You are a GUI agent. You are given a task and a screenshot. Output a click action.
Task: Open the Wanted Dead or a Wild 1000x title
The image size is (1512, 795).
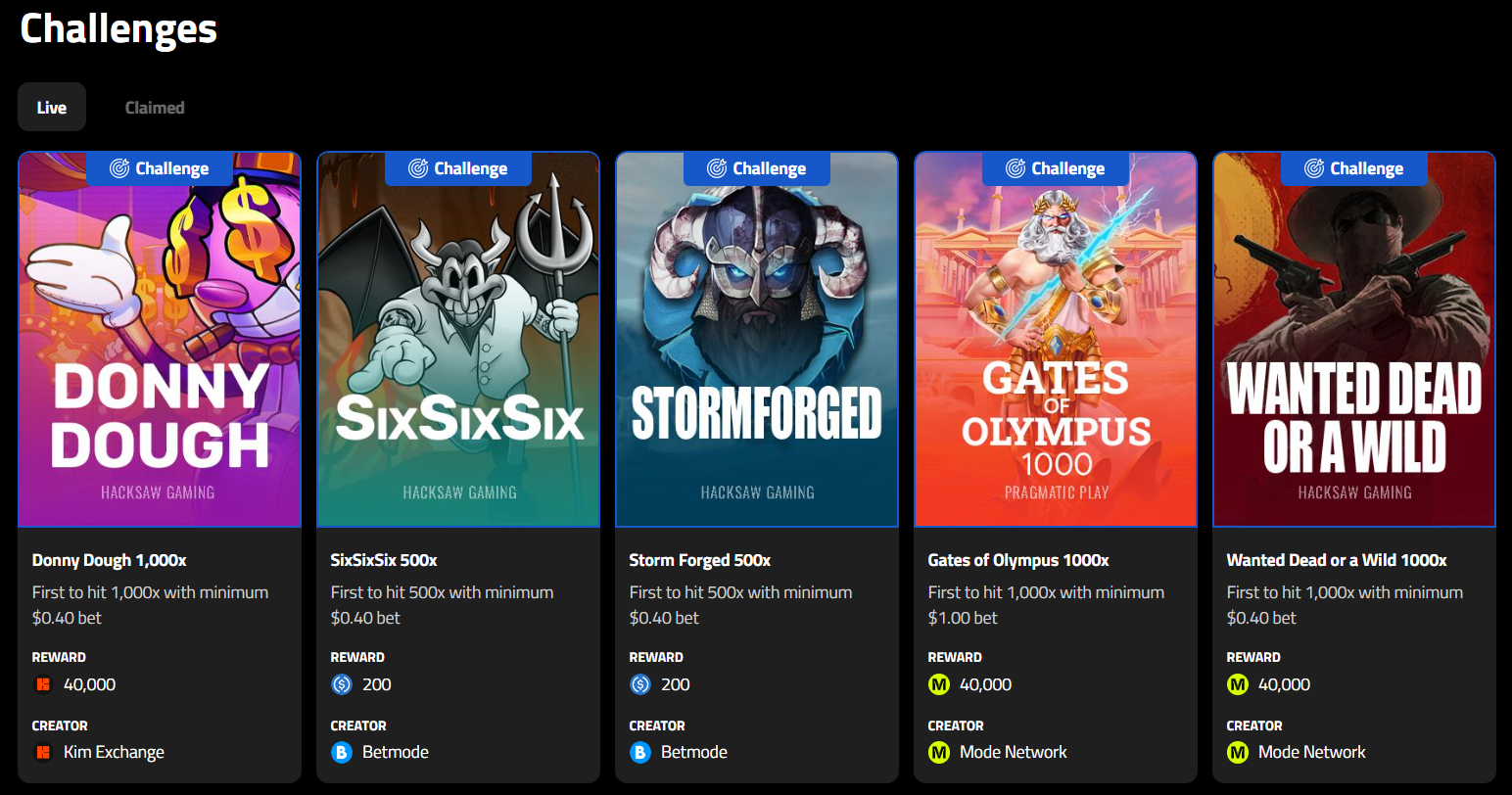tap(1337, 560)
